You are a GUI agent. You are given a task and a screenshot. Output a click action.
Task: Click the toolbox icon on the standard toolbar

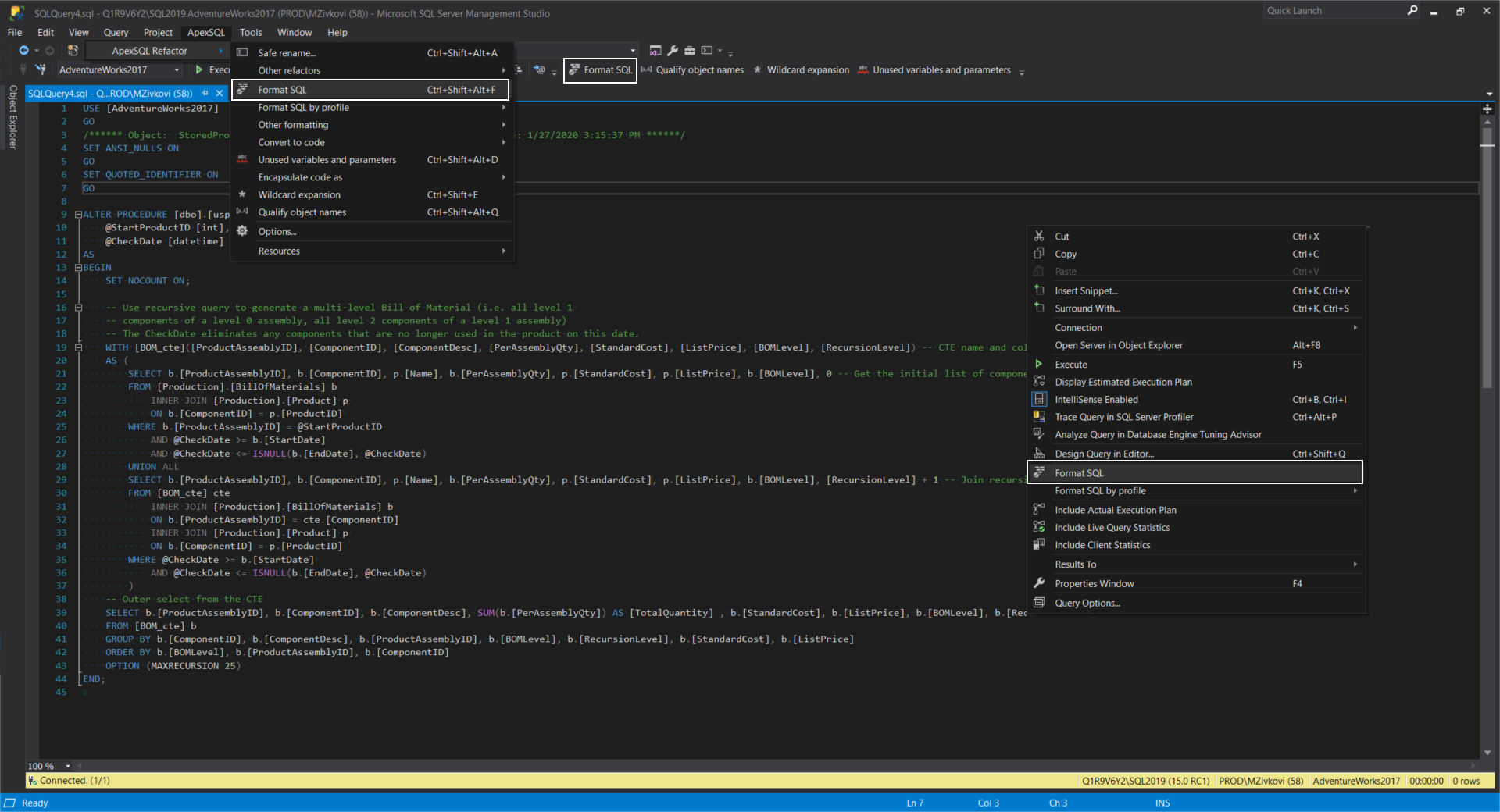(689, 50)
